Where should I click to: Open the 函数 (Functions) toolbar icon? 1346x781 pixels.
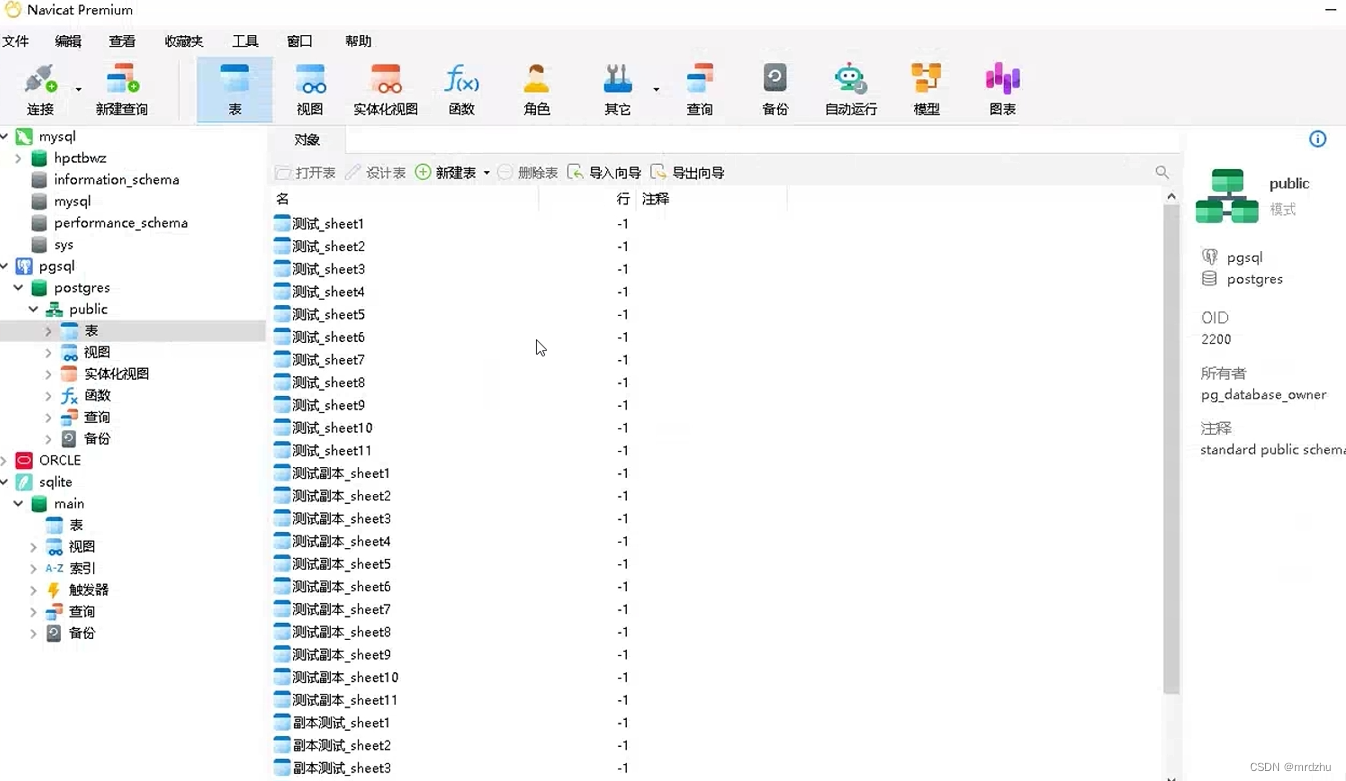point(461,88)
